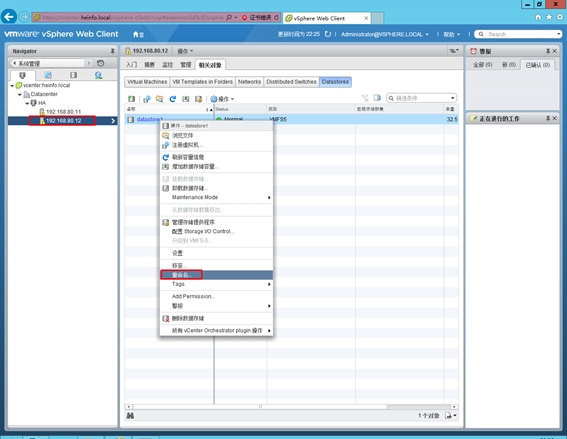The width and height of the screenshot is (567, 439).
Task: Switch to Networks tab
Action: pos(250,82)
